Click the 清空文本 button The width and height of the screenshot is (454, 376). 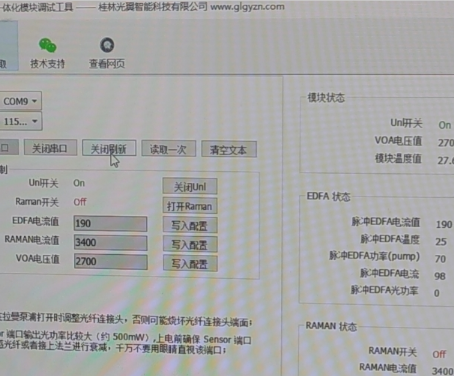(x=229, y=150)
